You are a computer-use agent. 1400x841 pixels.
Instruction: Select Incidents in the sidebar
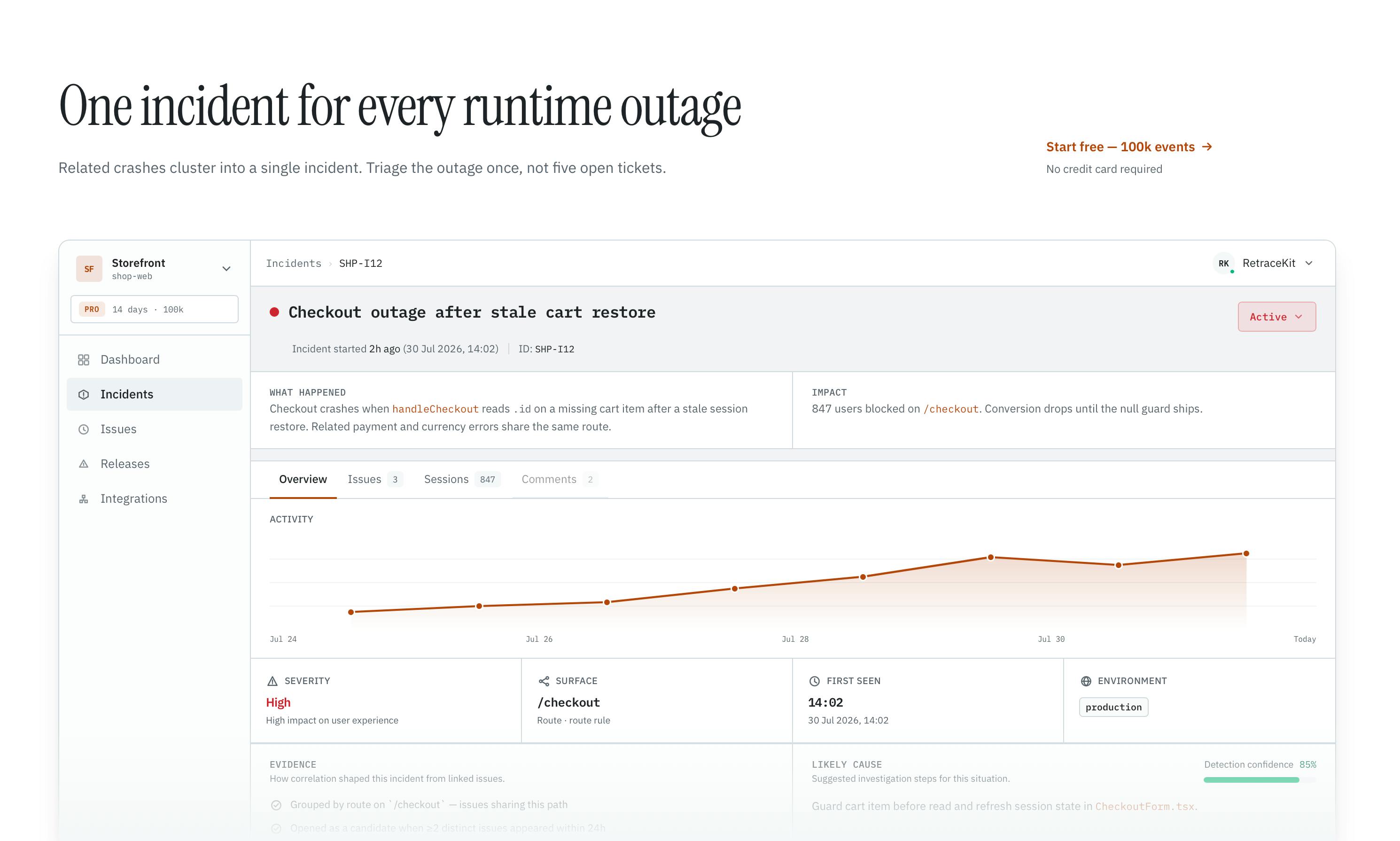[154, 395]
